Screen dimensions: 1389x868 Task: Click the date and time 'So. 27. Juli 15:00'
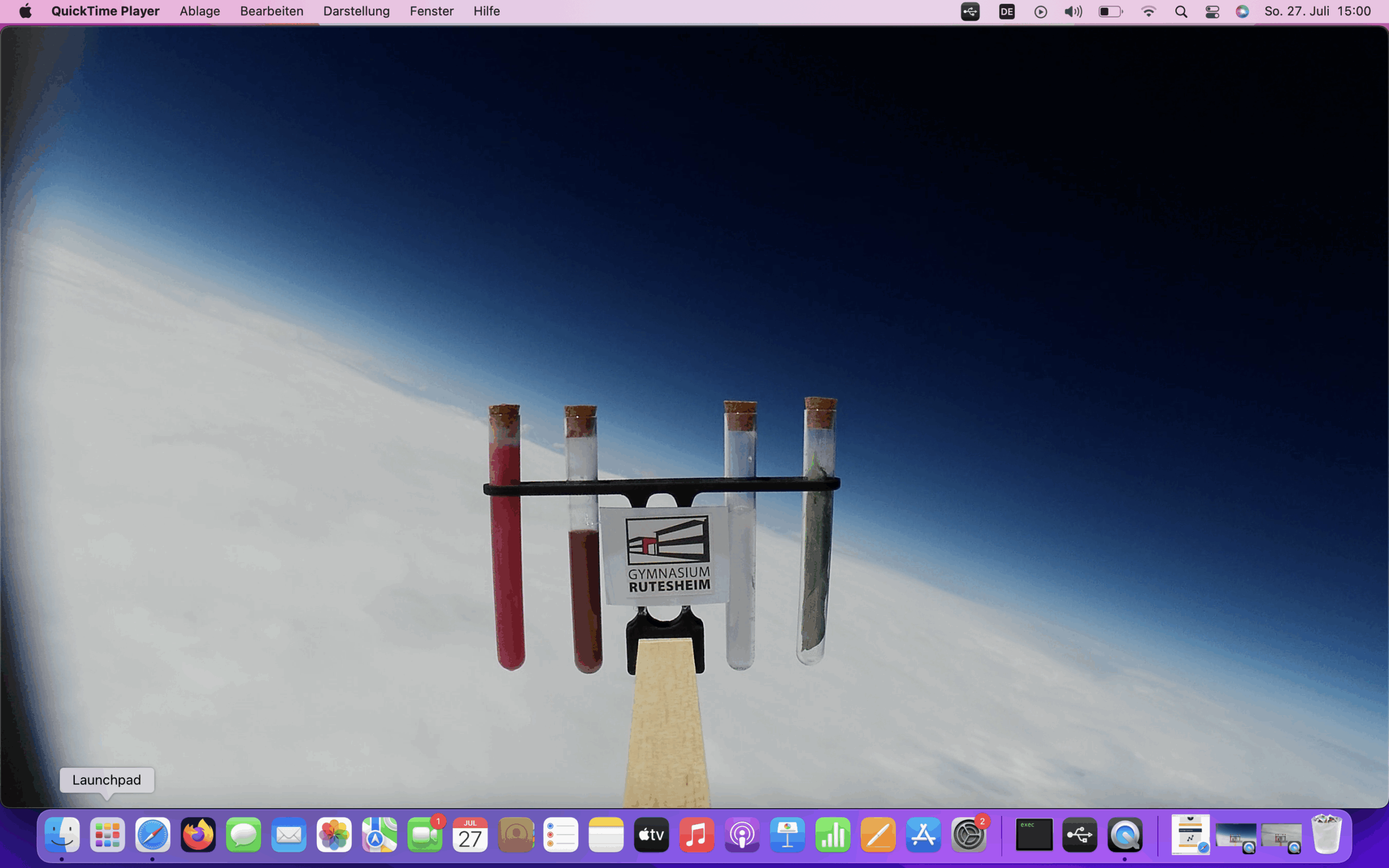(x=1317, y=11)
